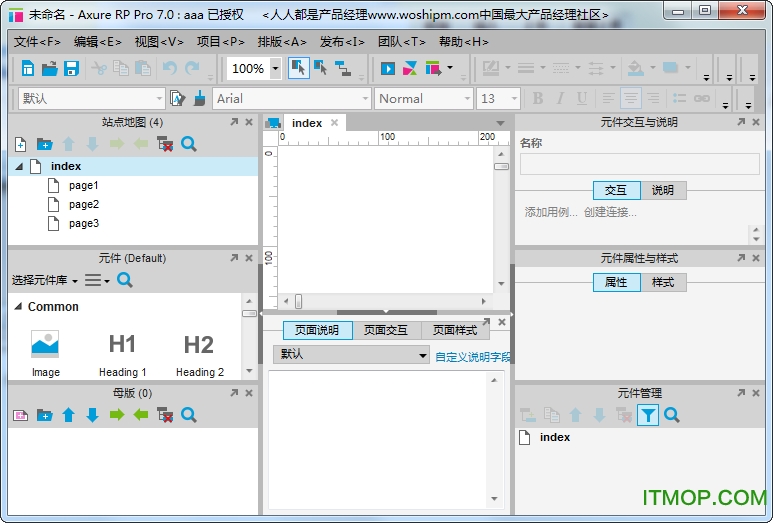773x523 pixels.
Task: Click the 自定义说明字段 link
Action: point(472,356)
